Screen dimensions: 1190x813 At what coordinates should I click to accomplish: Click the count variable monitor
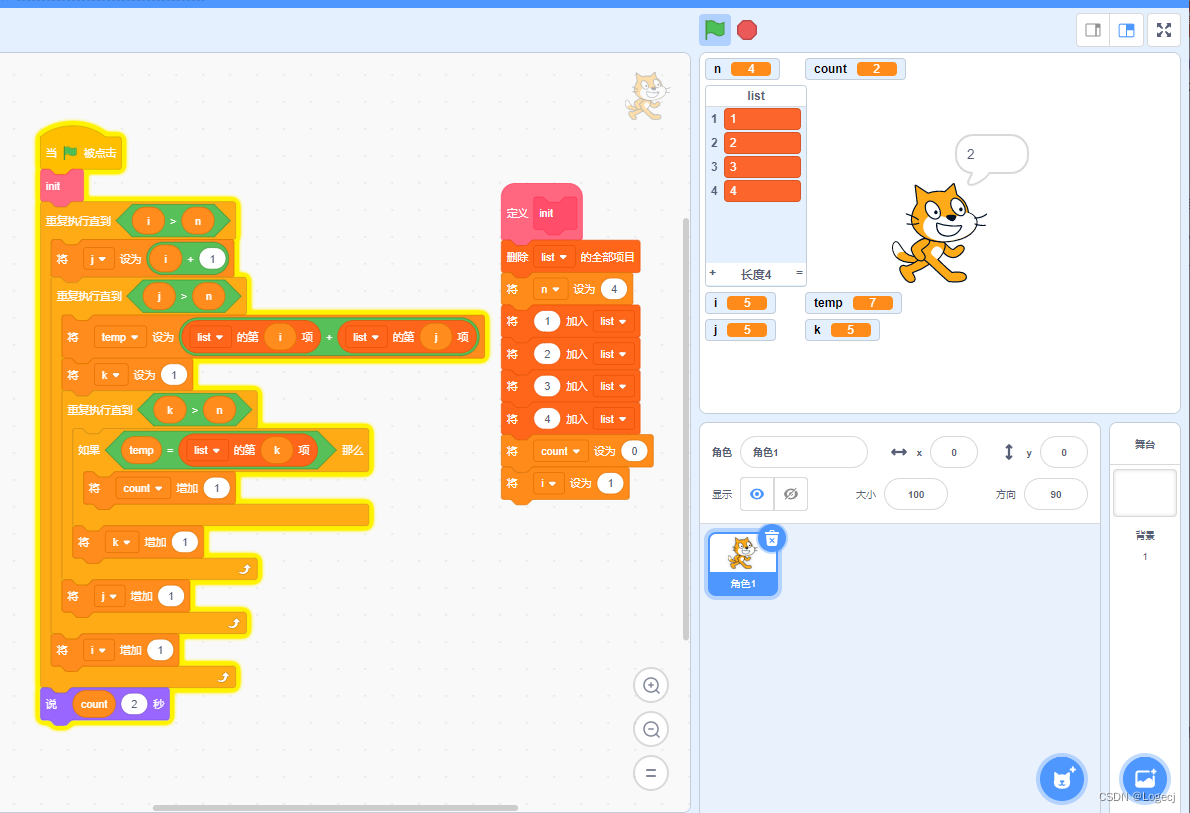coord(855,69)
